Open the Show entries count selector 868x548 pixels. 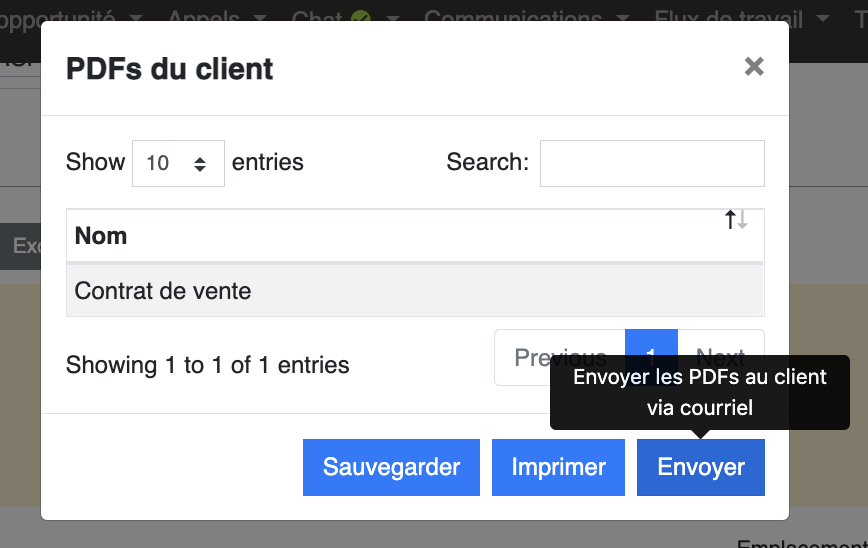click(178, 163)
